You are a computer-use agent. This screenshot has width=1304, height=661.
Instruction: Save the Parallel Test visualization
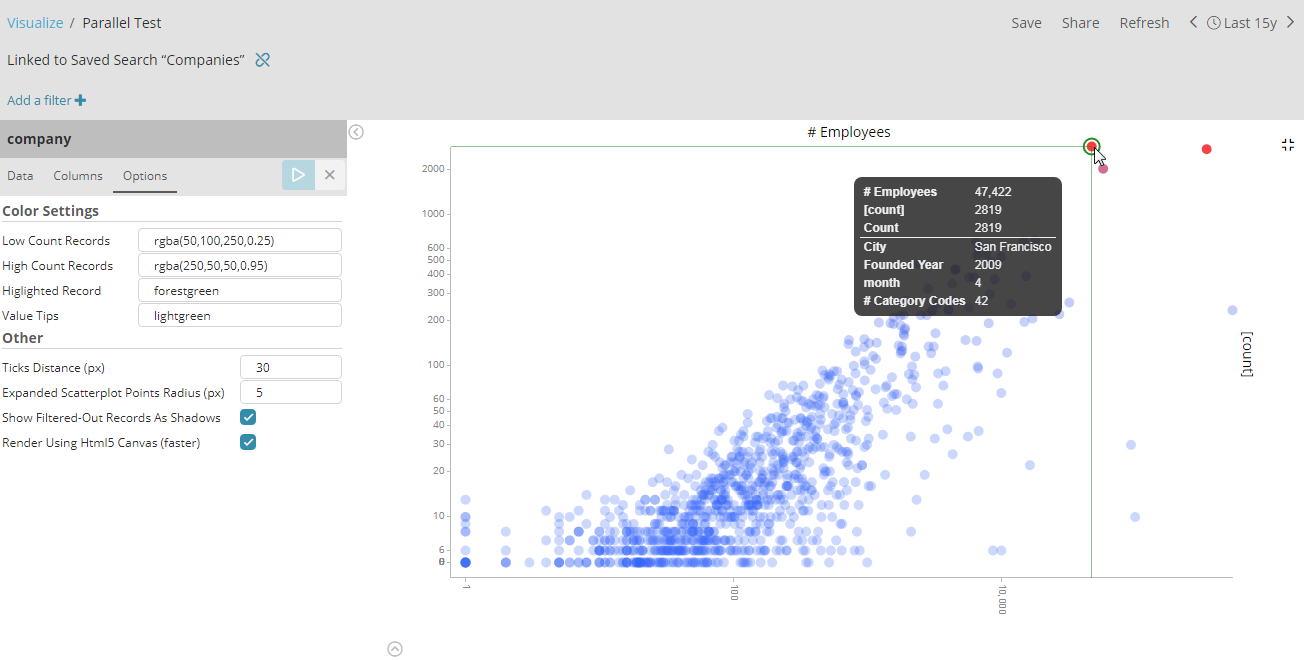click(1026, 21)
